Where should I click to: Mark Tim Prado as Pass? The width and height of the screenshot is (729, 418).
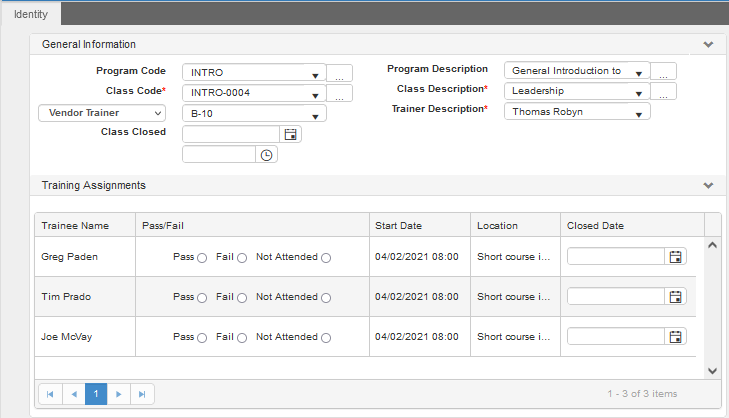tap(202, 298)
